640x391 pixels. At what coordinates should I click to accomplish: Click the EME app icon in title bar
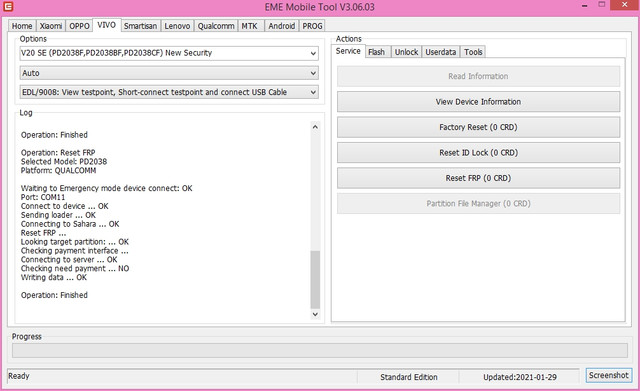tap(7, 7)
